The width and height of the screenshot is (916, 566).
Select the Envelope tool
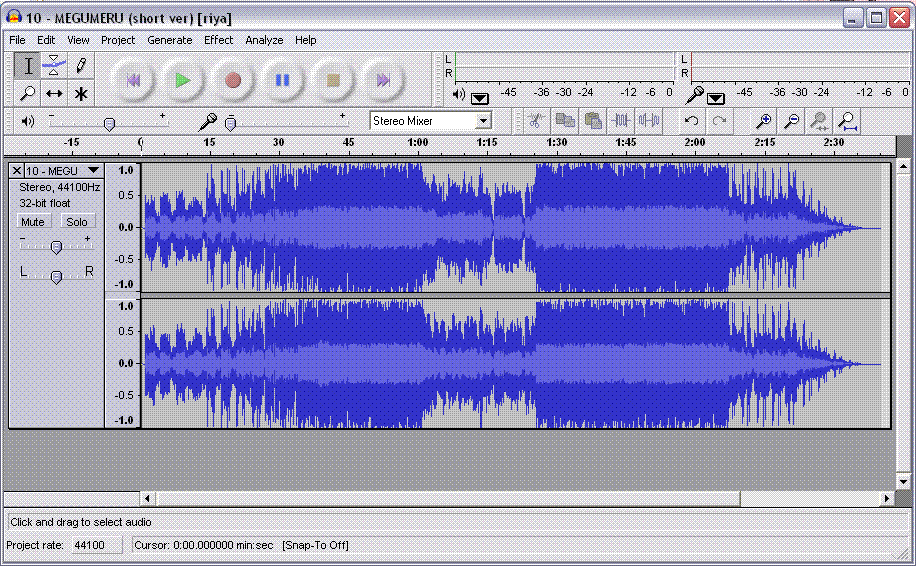(x=54, y=66)
